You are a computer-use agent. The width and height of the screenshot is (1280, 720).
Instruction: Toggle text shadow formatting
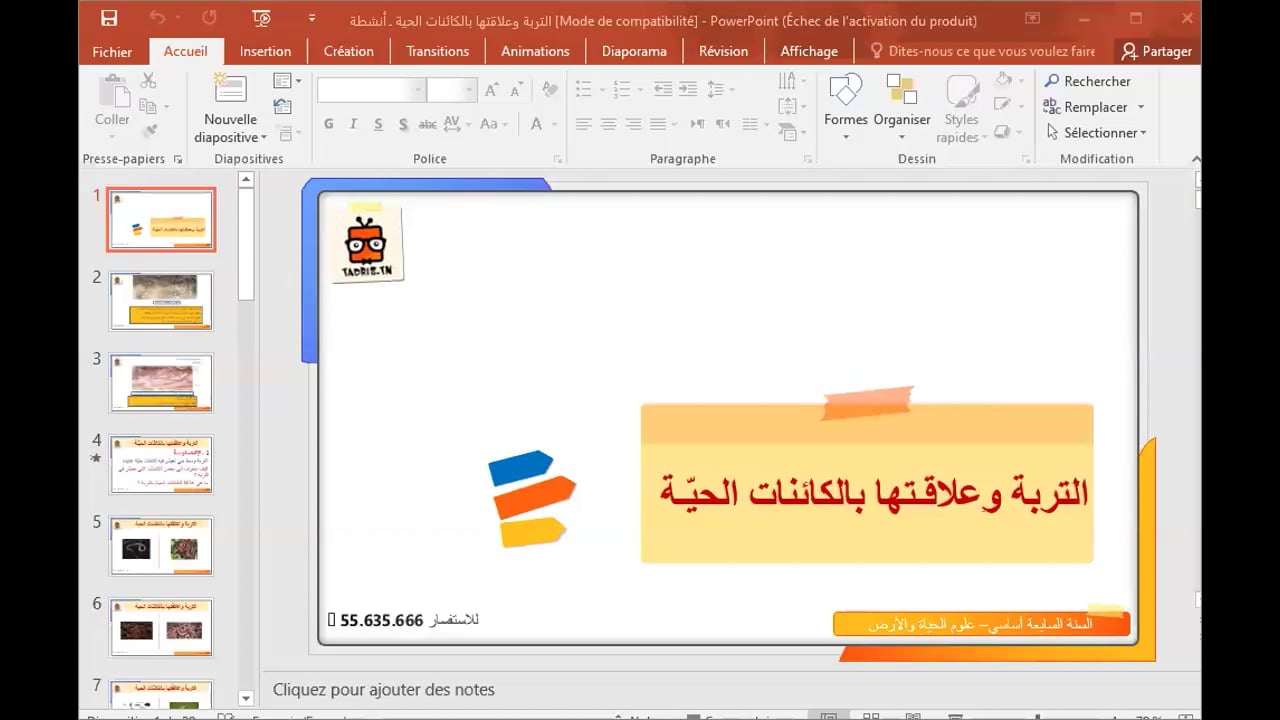403,124
